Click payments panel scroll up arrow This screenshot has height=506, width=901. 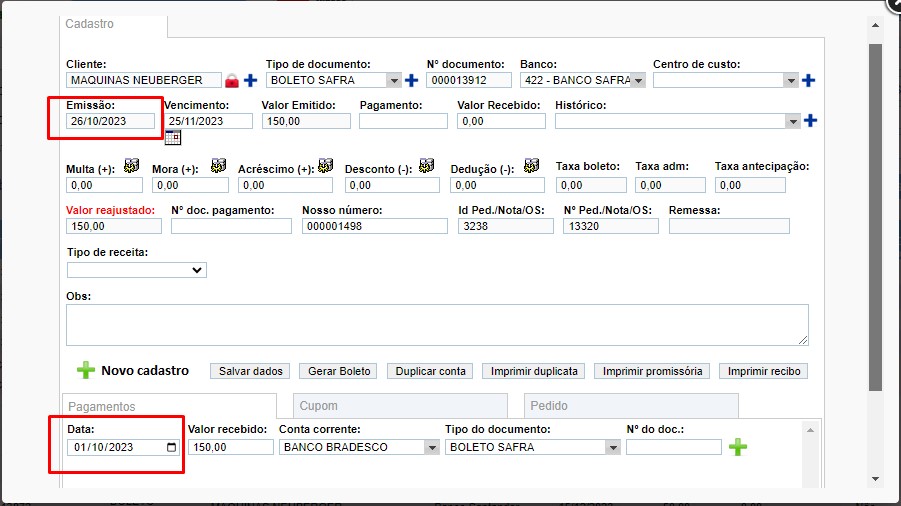pos(810,430)
